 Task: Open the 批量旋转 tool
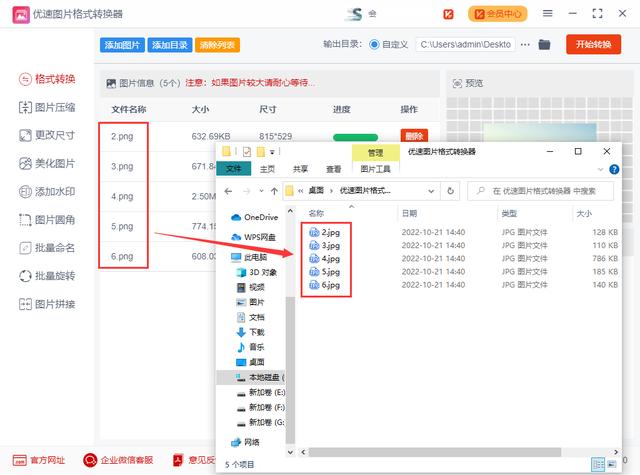tap(47, 276)
